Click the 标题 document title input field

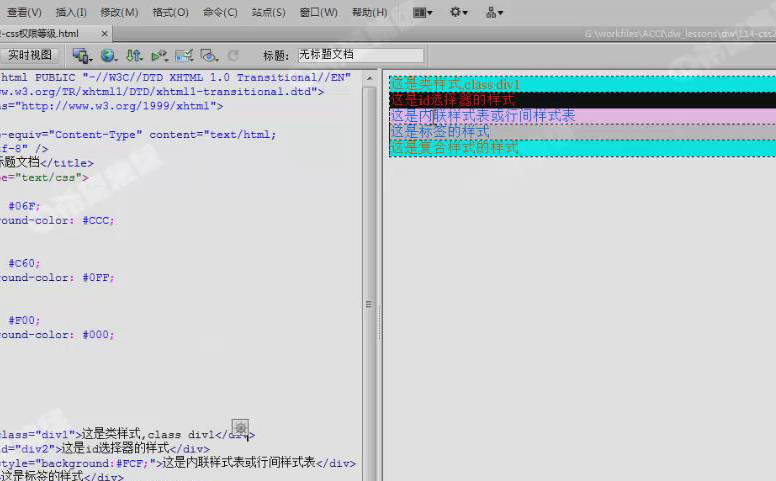(360, 56)
